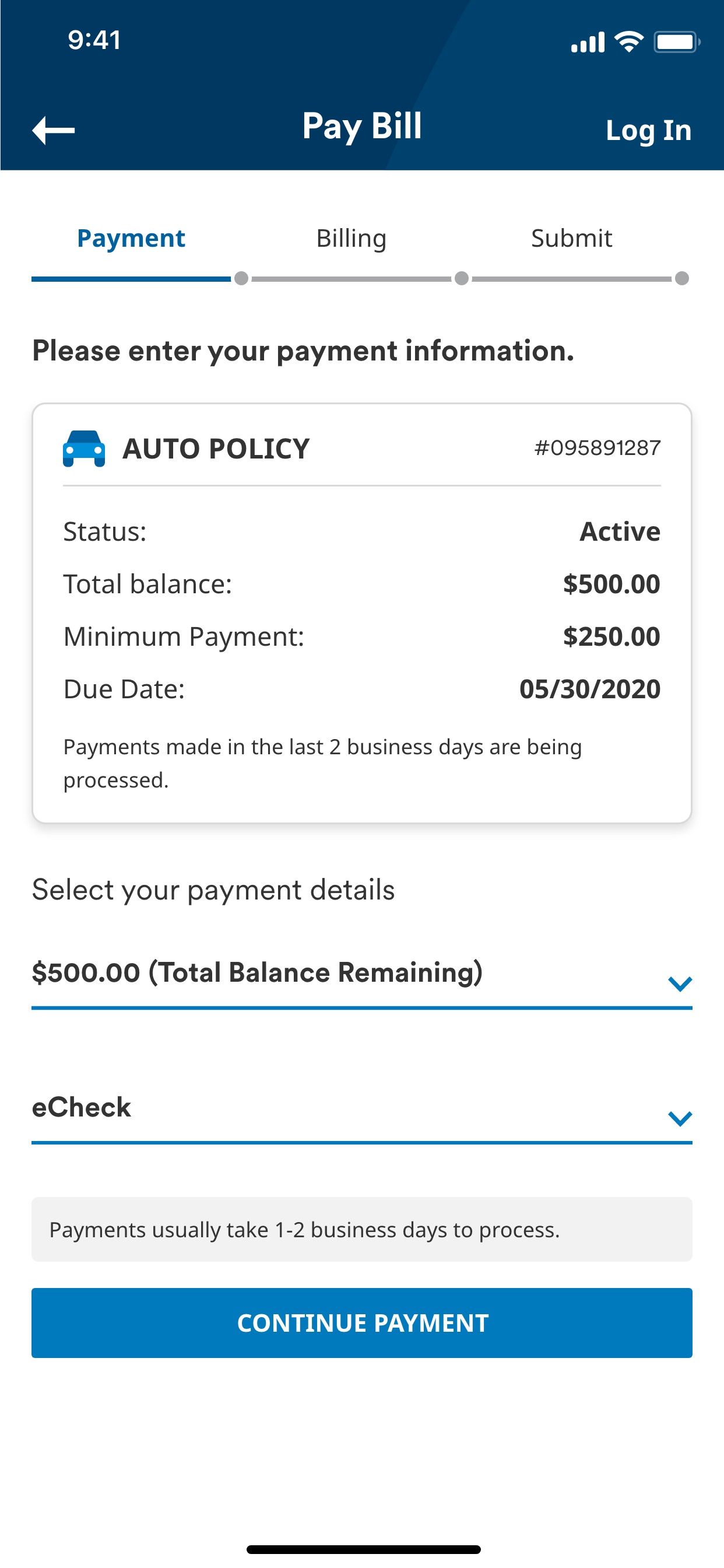Tap the chevron beside Total Balance Remaining
This screenshot has height=1568, width=724.
click(680, 983)
